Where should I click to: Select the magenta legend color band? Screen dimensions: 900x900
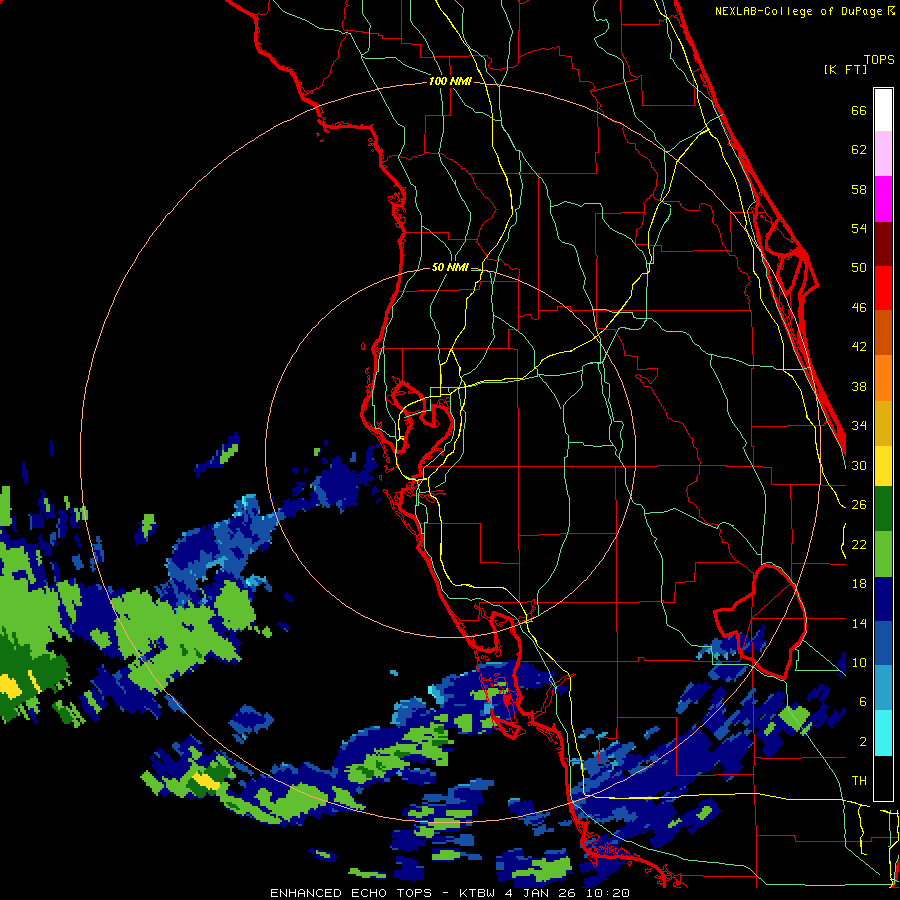click(883, 199)
